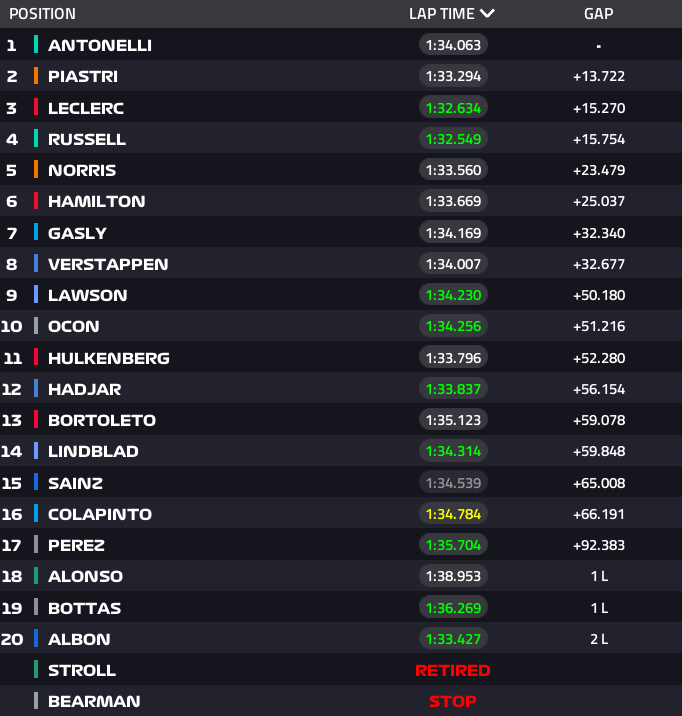Screen dimensions: 682x716
Task: Select Verstappen in the standings
Action: coord(108,264)
